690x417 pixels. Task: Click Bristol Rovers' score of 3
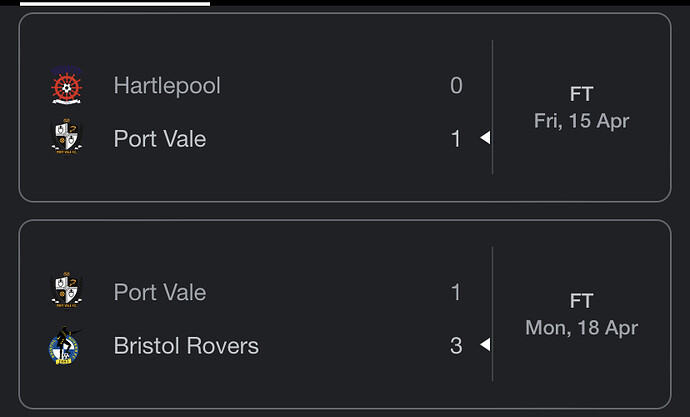point(456,346)
